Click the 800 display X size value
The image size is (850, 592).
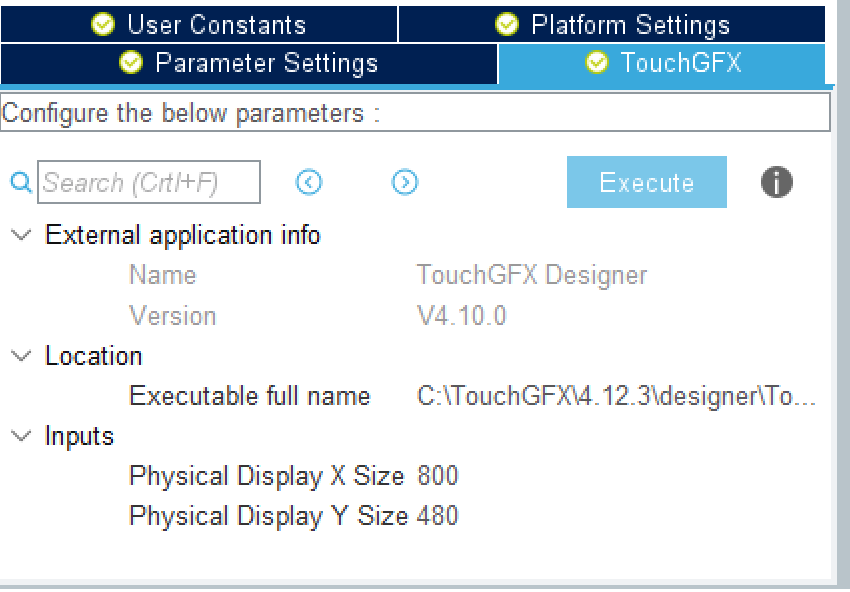(437, 475)
